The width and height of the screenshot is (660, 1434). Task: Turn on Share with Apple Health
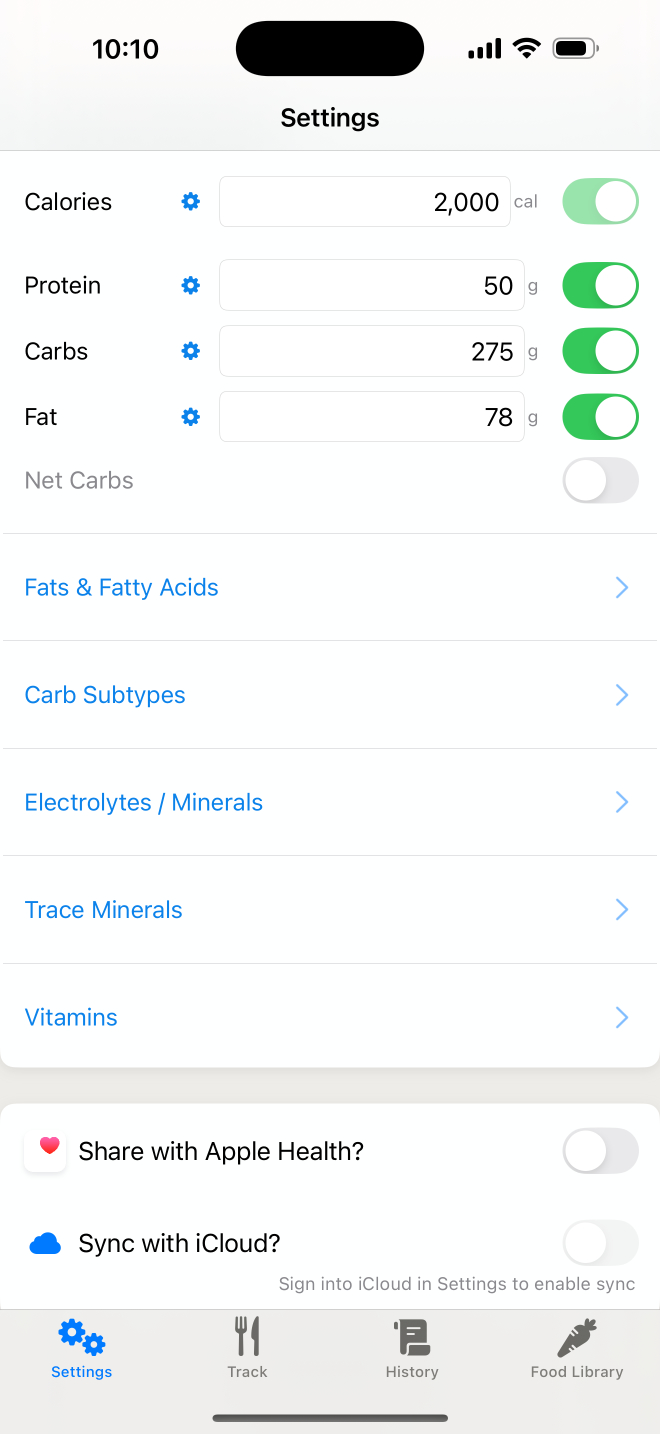[600, 1152]
